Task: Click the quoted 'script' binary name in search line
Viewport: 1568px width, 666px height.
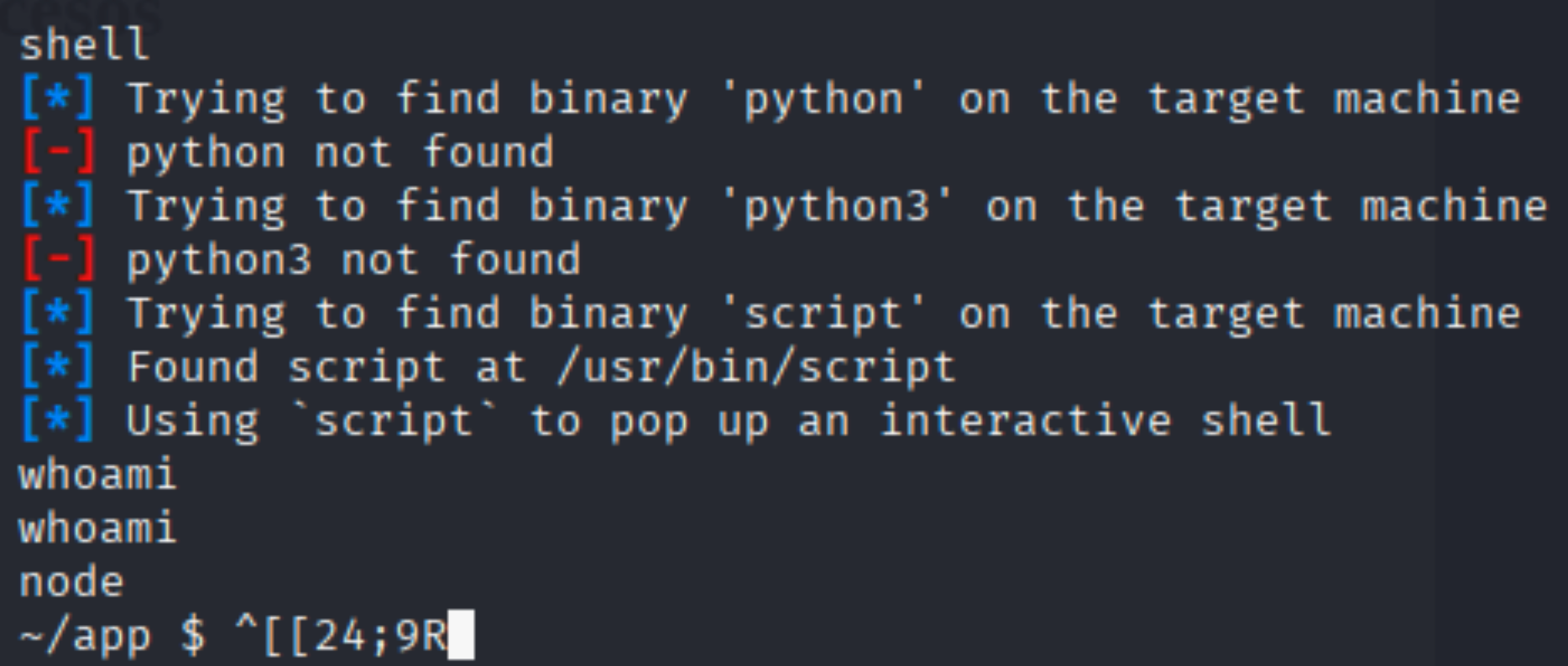Action: 824,314
